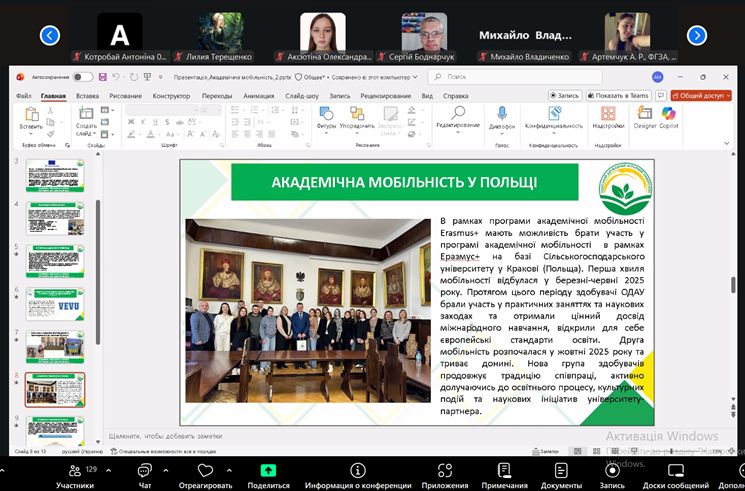
Task: Open the Zoom Apps (Приложения) icon
Action: tap(444, 468)
